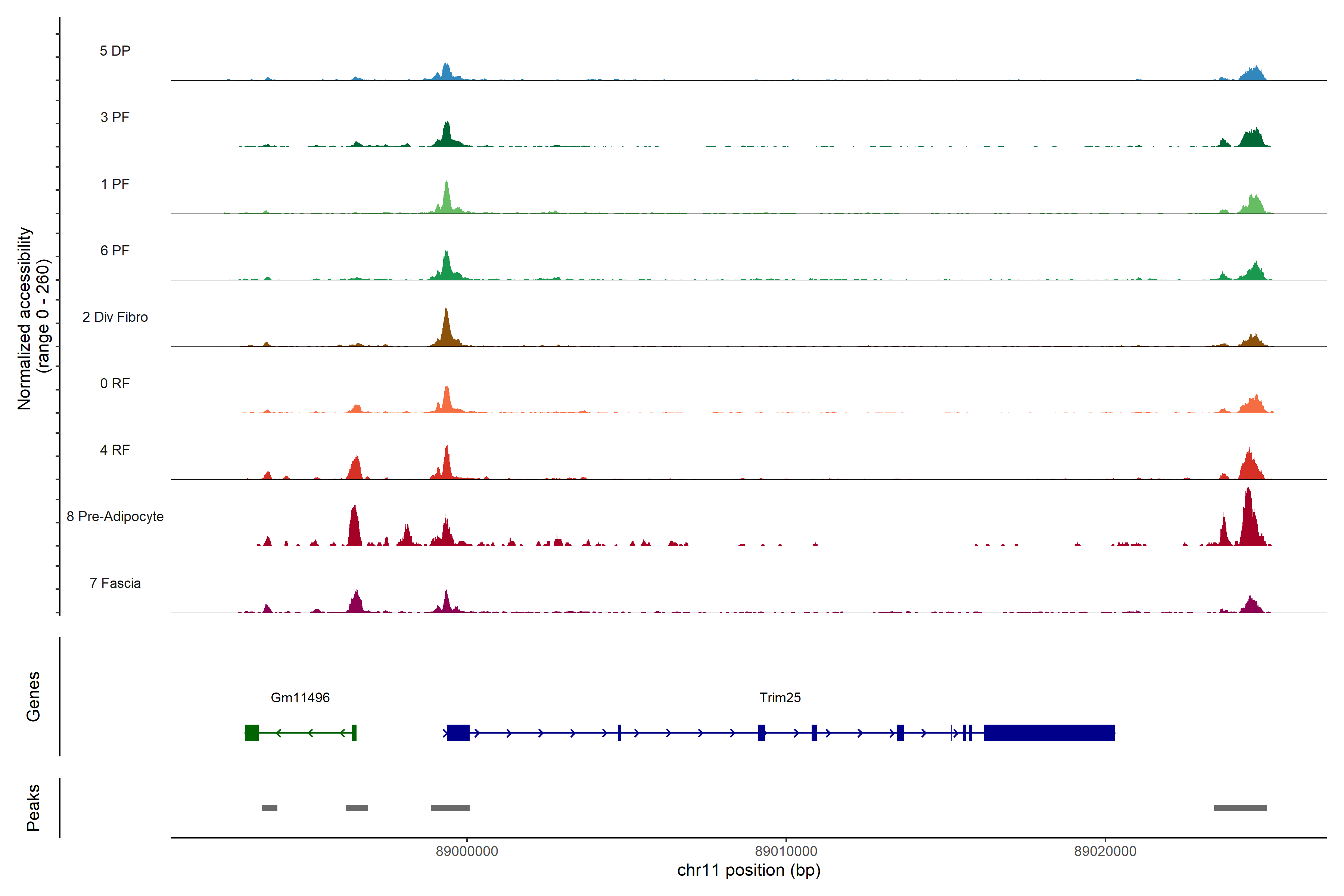Click the third gray peak bar
Screen dimensions: 1344x896
coord(450,808)
